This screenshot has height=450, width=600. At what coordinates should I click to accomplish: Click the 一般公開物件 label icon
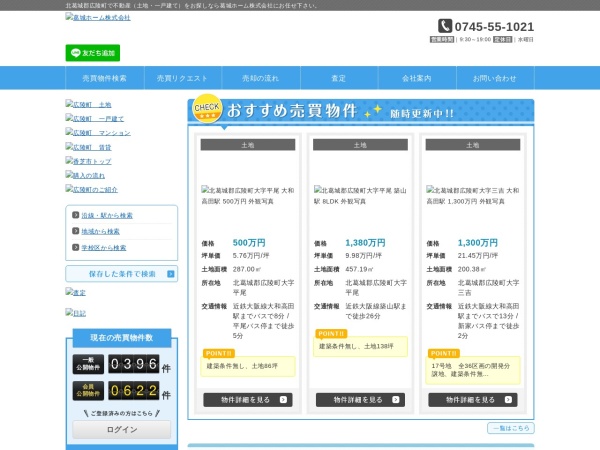point(88,364)
